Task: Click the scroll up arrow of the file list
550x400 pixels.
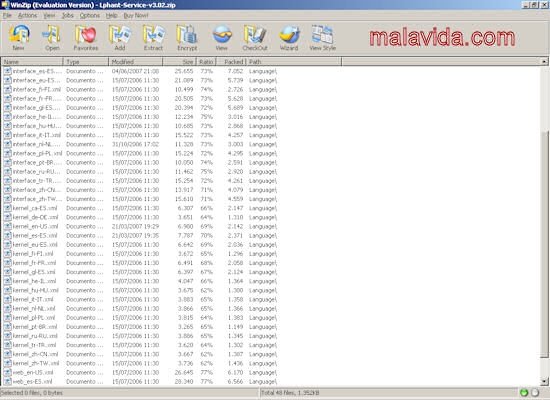Action: click(x=544, y=62)
